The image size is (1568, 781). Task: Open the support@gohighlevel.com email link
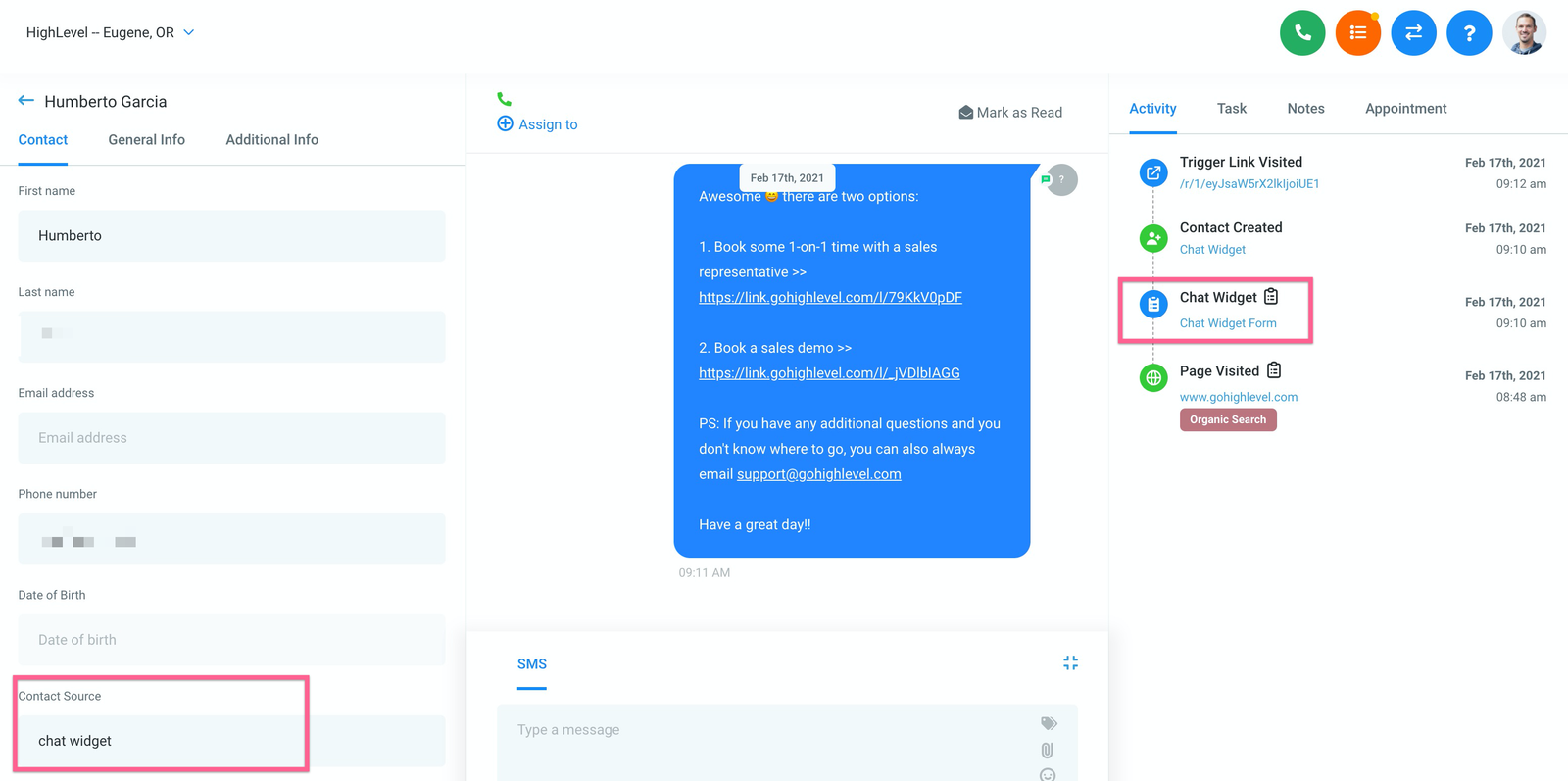click(x=818, y=474)
